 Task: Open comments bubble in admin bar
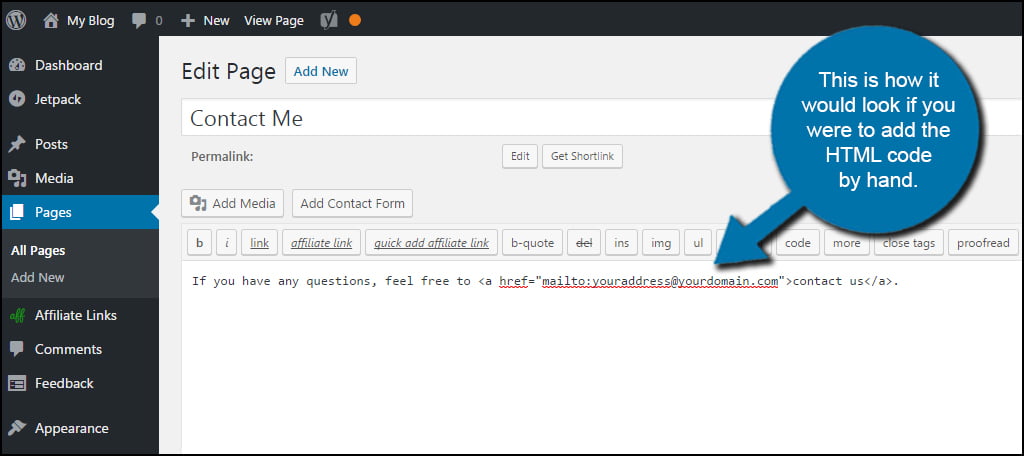click(x=139, y=21)
